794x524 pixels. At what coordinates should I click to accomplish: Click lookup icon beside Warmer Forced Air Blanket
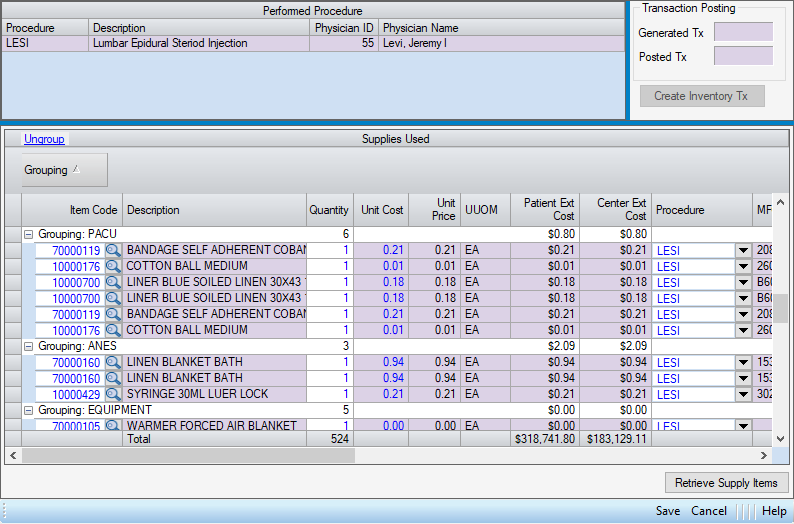113,426
